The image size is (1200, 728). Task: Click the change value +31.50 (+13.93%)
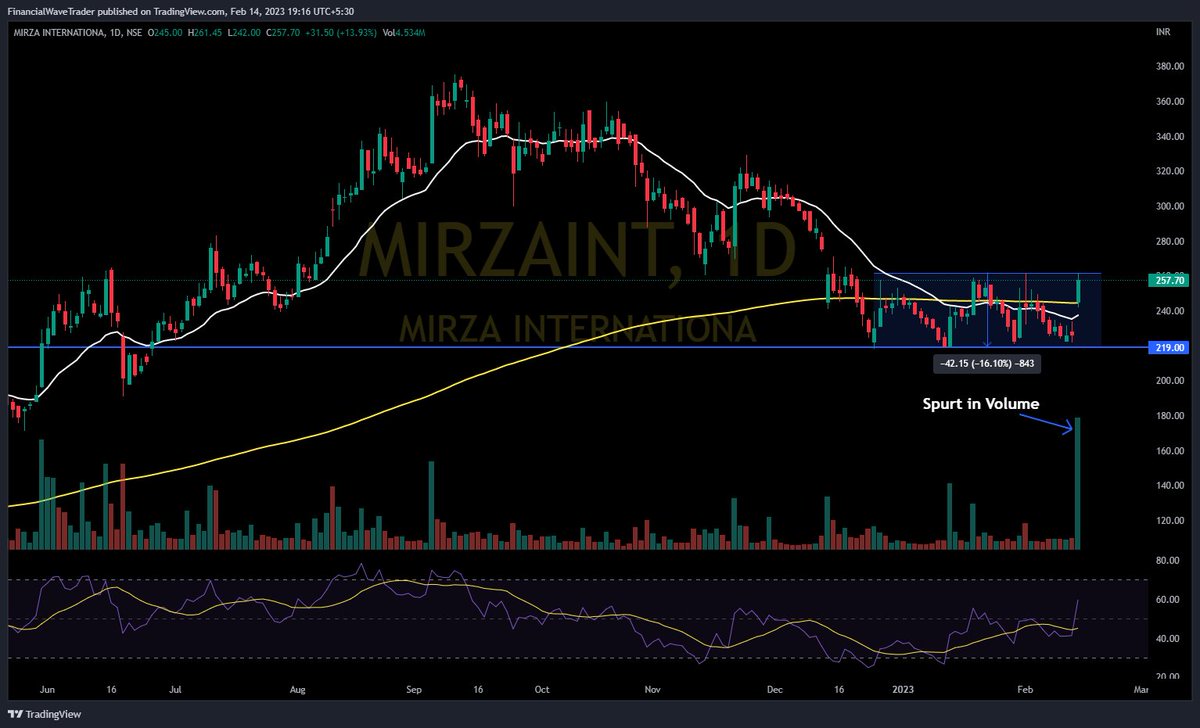click(x=342, y=34)
